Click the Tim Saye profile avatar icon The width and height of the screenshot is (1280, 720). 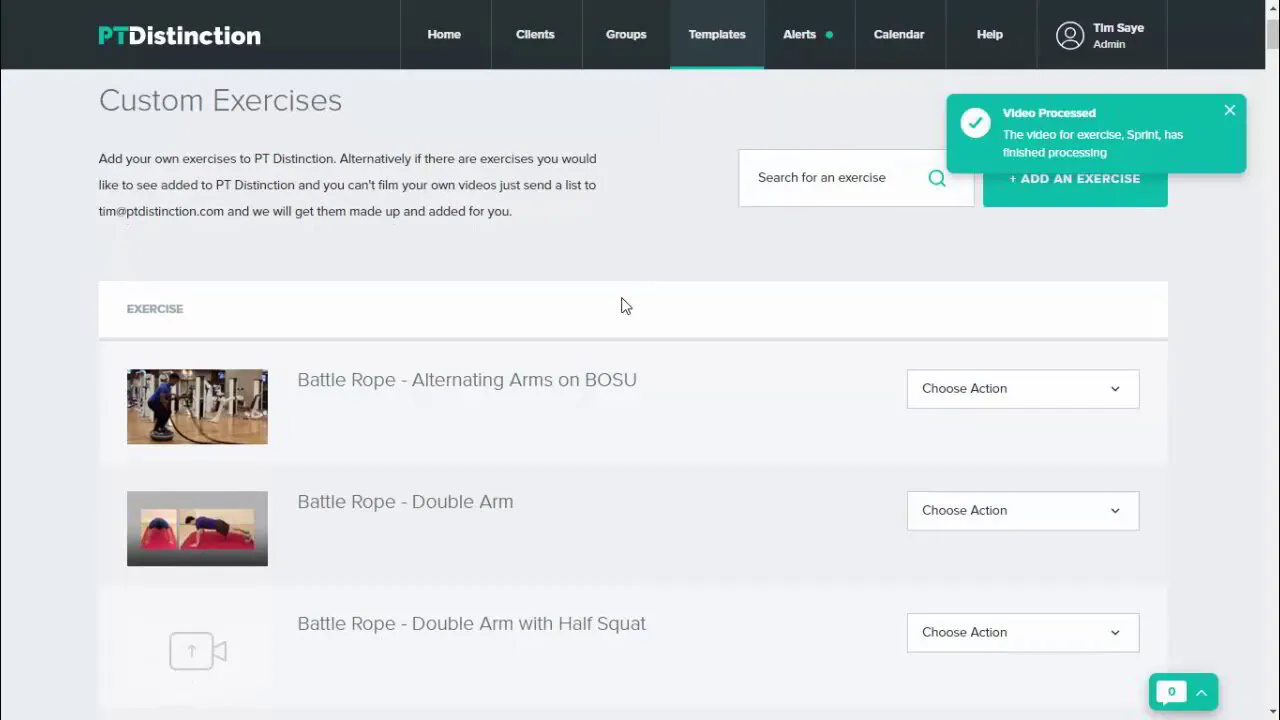(x=1070, y=35)
